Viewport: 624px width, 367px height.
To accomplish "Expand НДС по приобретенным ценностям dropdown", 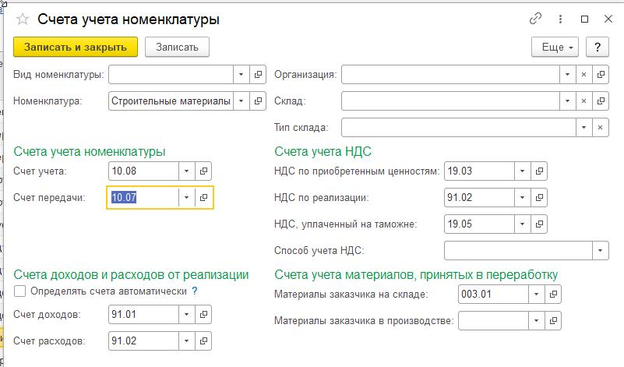I will click(523, 171).
